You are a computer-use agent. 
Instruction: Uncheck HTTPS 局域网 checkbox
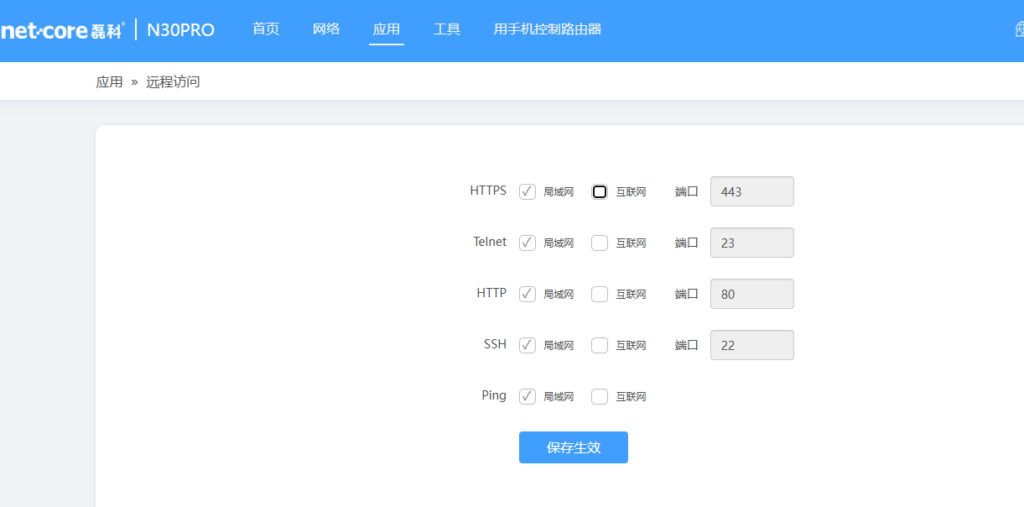pos(527,191)
